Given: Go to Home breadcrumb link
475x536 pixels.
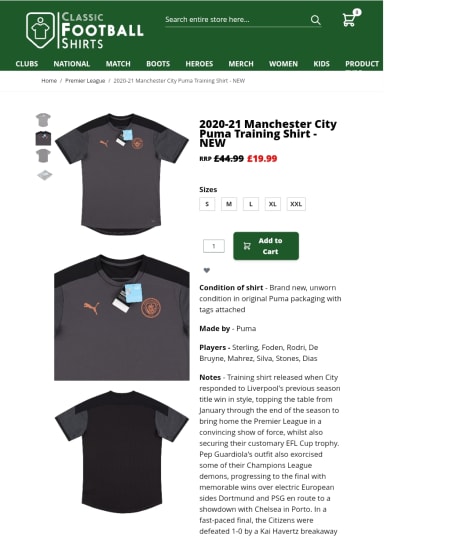Looking at the screenshot, I should (49, 81).
